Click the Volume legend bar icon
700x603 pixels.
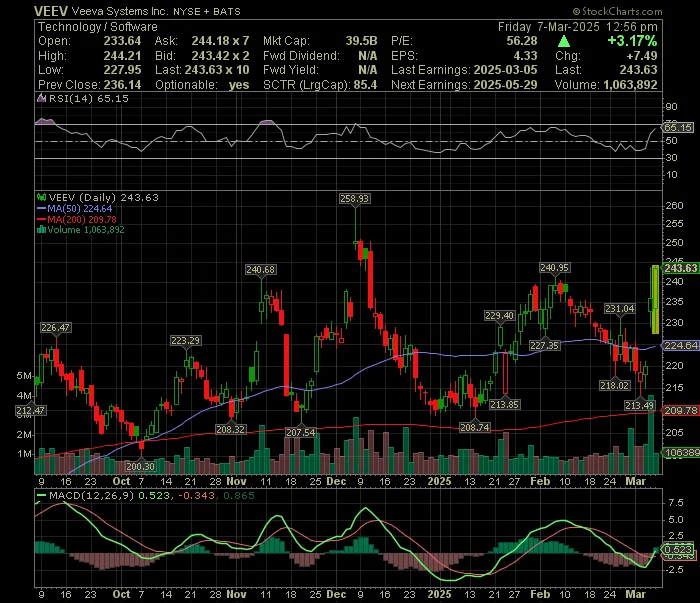pyautogui.click(x=42, y=230)
